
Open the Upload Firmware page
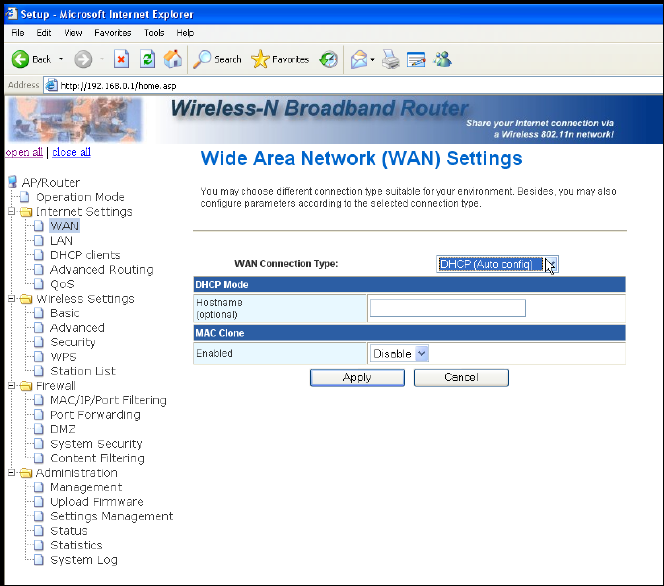click(x=97, y=502)
